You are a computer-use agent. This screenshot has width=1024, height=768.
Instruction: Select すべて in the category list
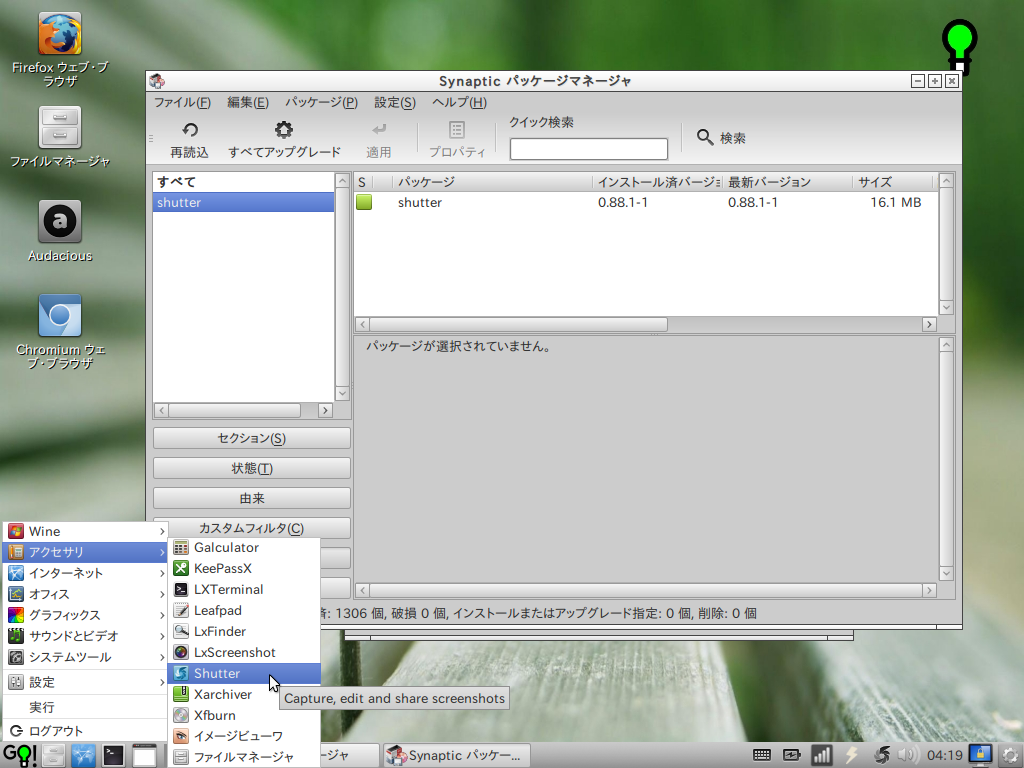243,182
